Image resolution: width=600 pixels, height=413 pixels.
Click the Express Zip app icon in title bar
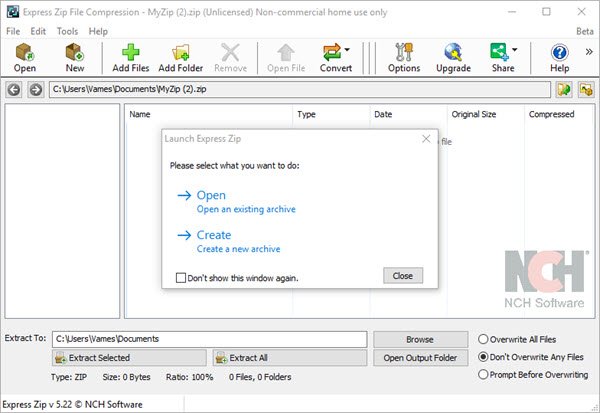point(13,12)
